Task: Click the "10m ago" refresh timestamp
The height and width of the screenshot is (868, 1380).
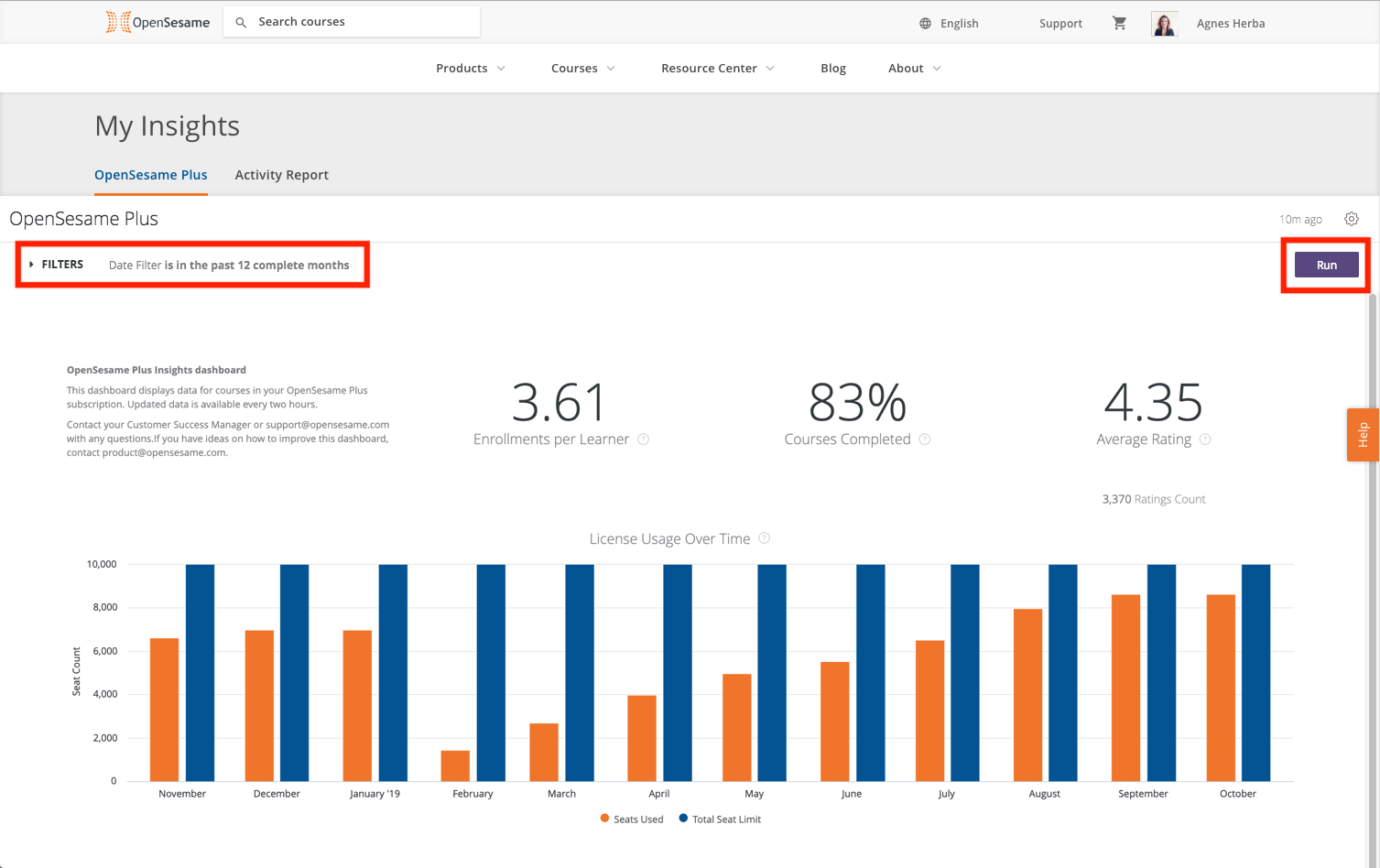Action: [1300, 220]
